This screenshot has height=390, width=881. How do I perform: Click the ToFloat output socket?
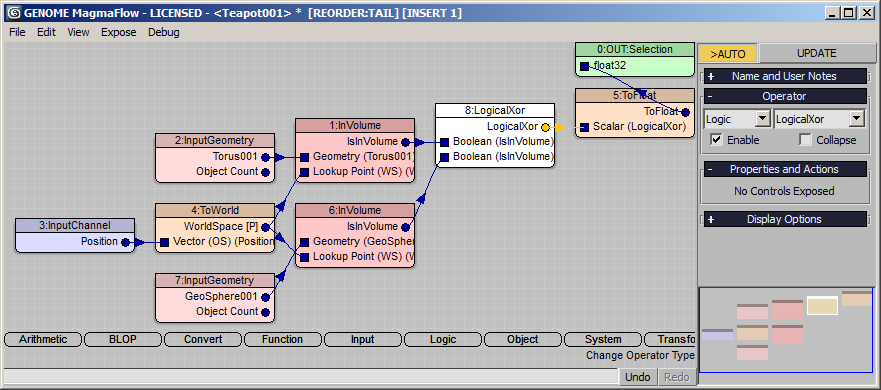click(x=685, y=112)
